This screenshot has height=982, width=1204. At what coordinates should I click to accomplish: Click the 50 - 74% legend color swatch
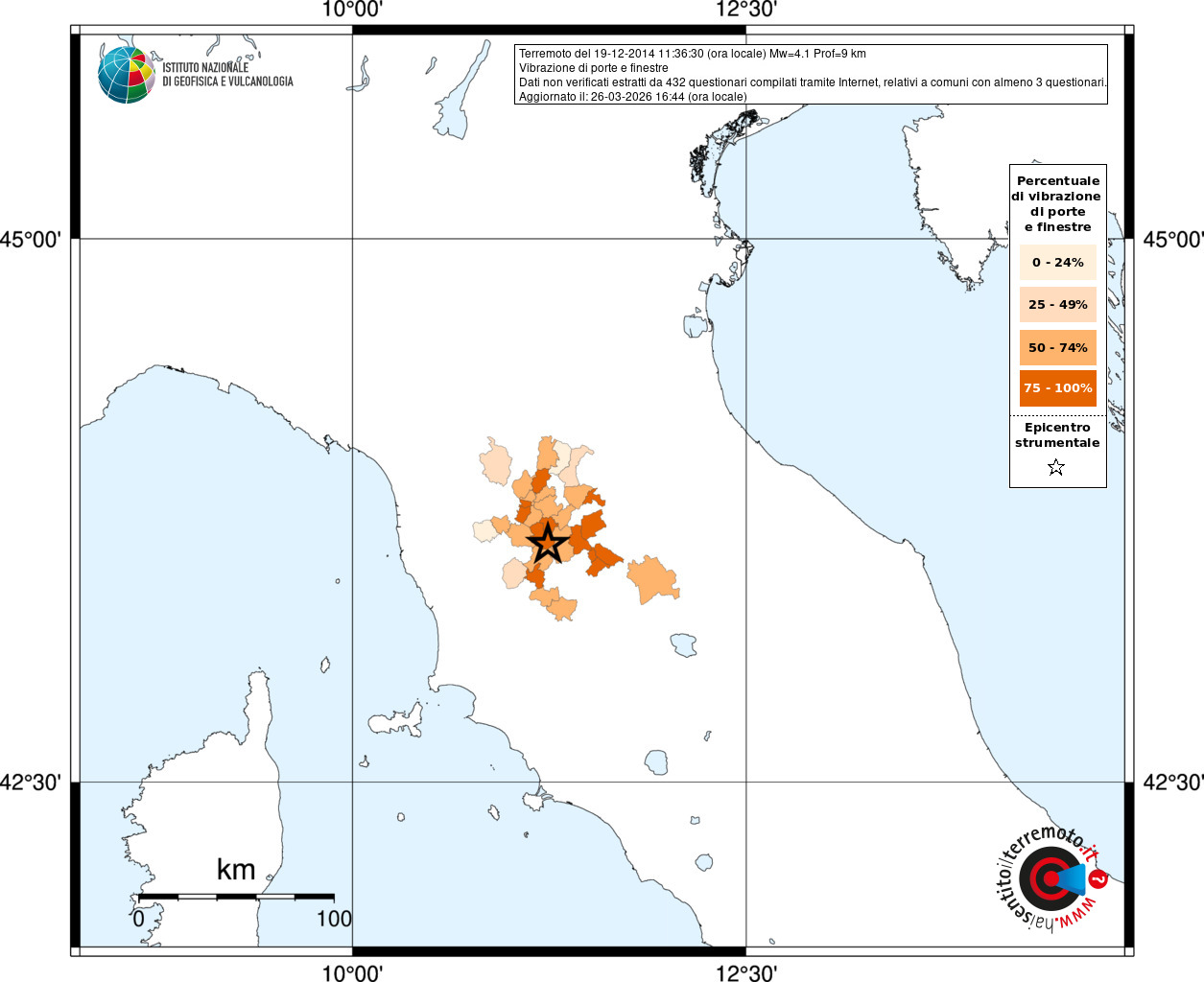(1057, 347)
